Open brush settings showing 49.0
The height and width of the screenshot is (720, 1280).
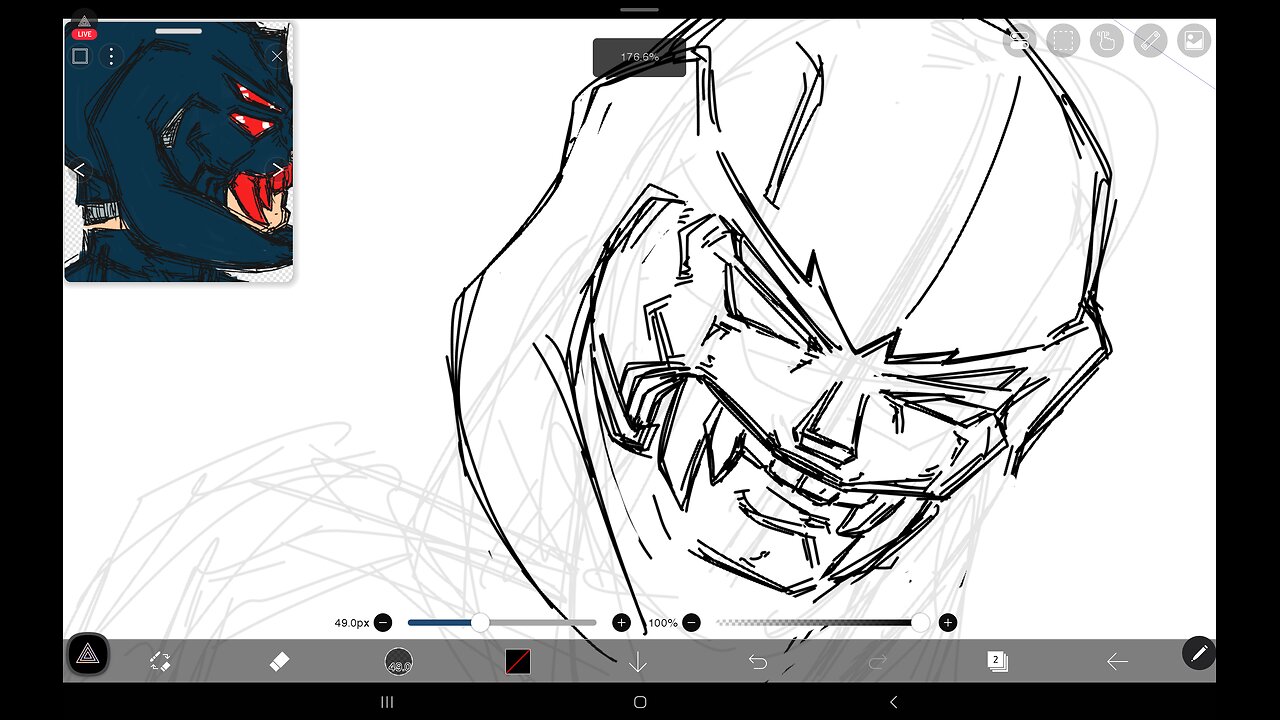point(398,662)
